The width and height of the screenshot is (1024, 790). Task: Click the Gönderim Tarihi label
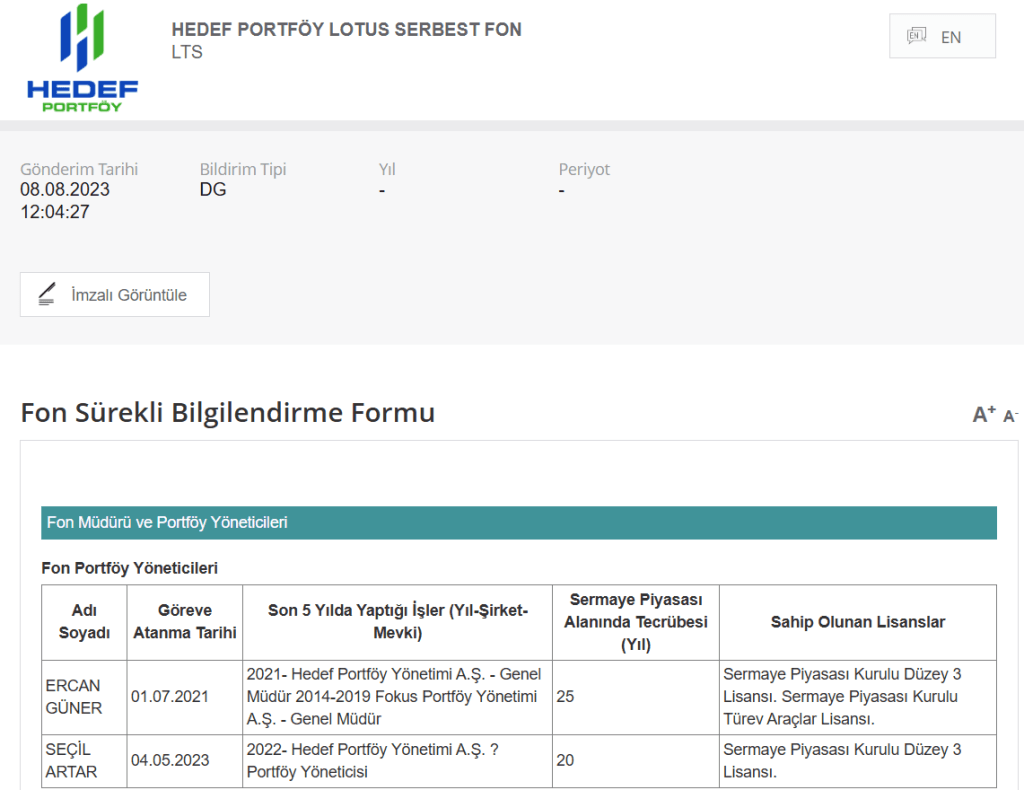79,169
